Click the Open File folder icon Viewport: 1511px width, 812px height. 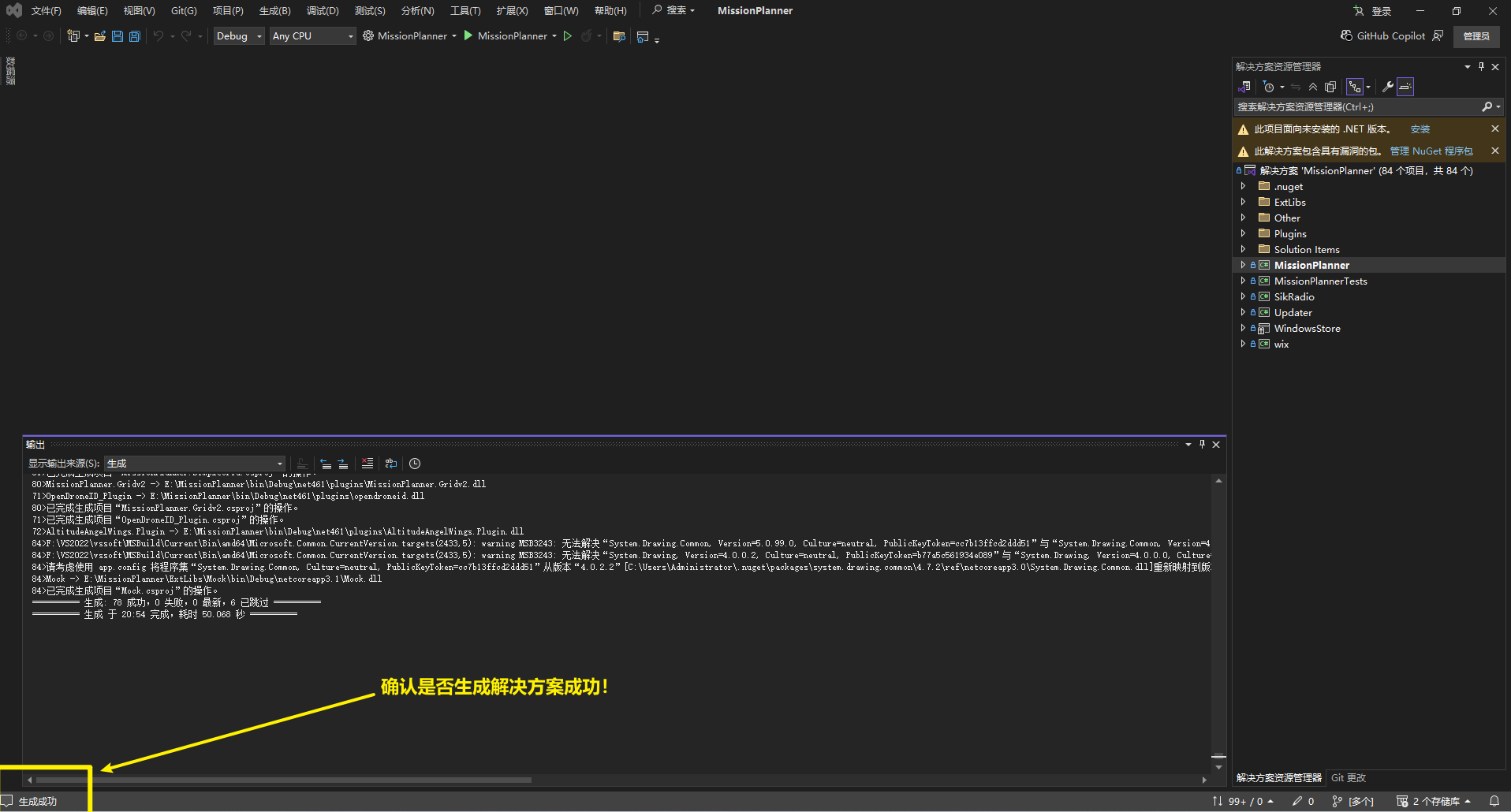tap(100, 36)
